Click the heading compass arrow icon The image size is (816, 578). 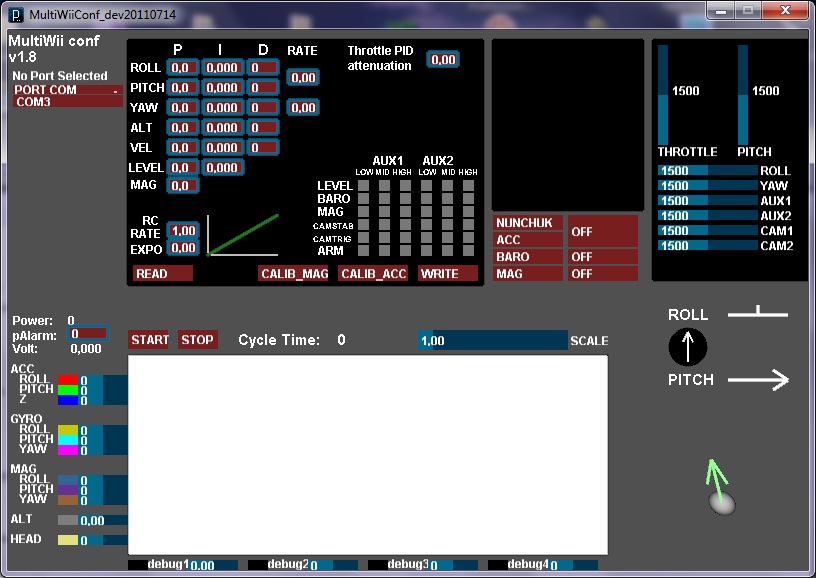point(687,347)
